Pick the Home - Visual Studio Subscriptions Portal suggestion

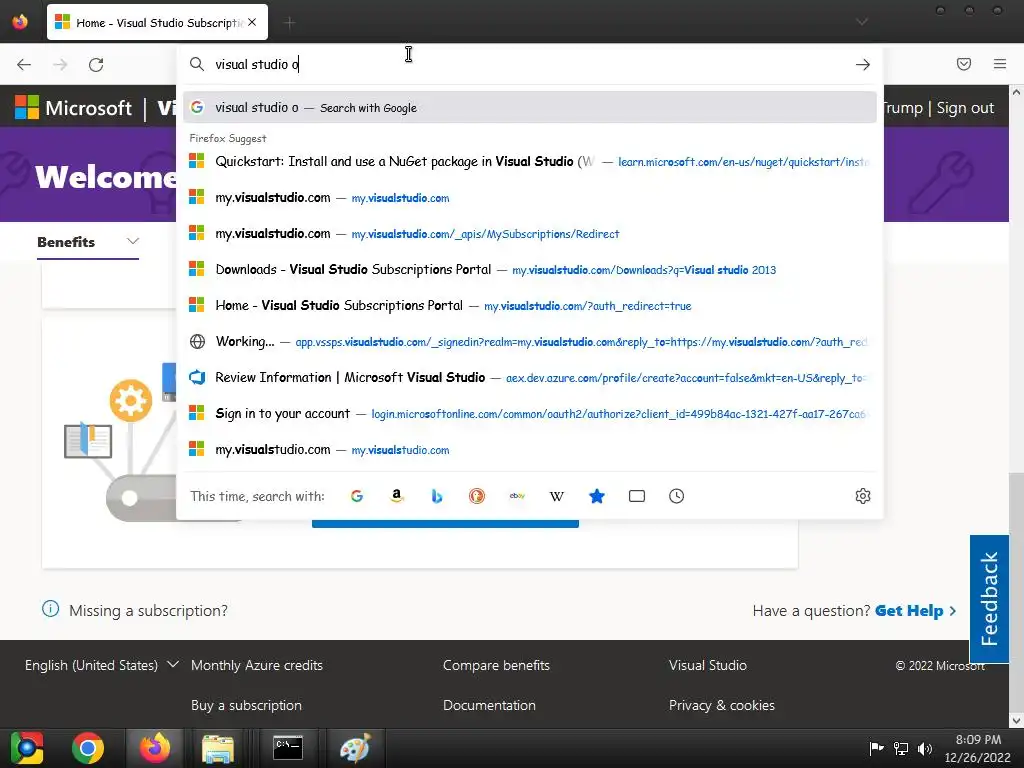(530, 306)
